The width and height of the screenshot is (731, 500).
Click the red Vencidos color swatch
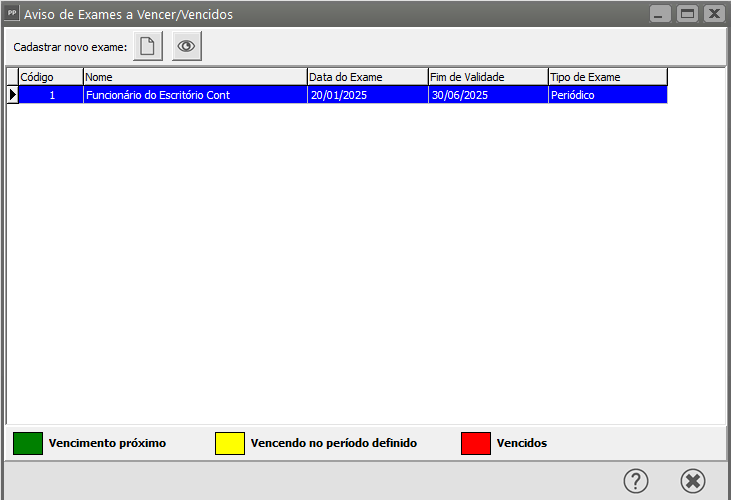[x=476, y=443]
